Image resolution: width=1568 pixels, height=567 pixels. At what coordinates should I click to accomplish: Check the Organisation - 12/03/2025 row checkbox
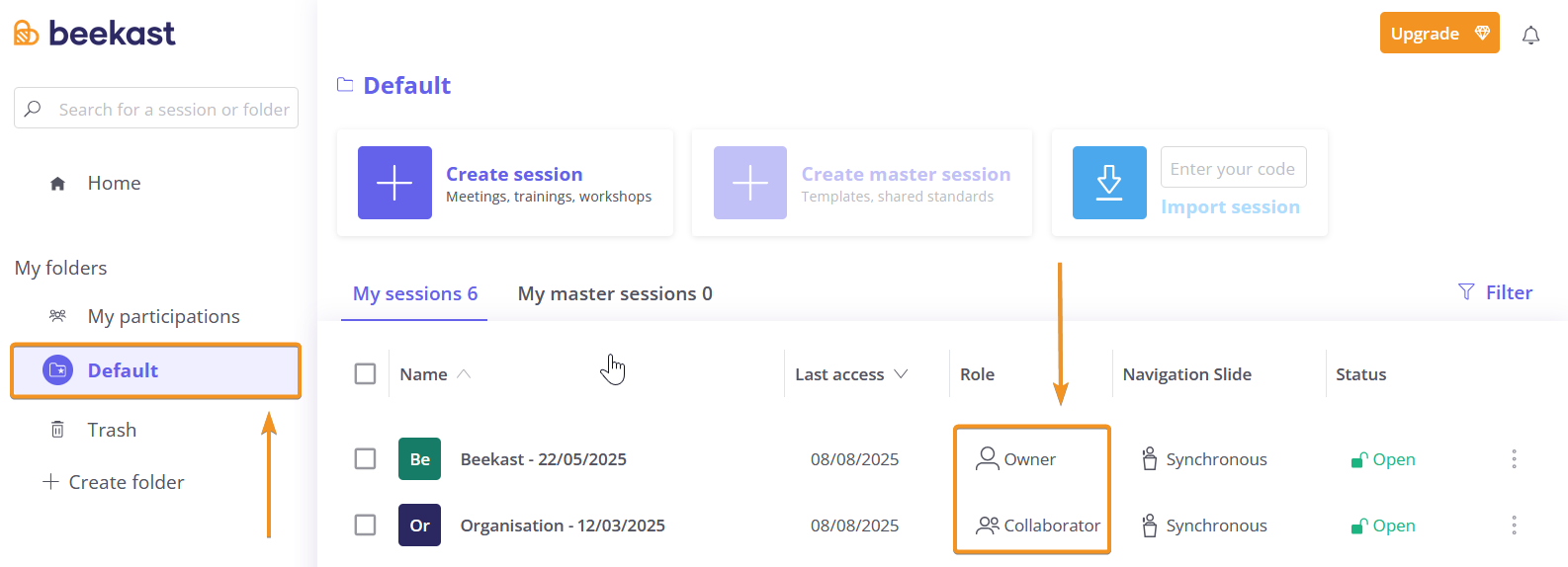click(x=365, y=525)
